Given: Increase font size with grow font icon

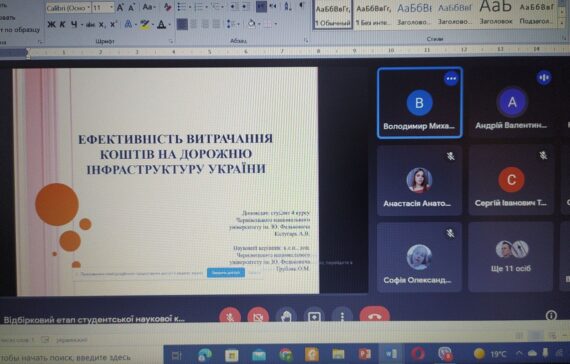Looking at the screenshot, I should coord(120,7).
